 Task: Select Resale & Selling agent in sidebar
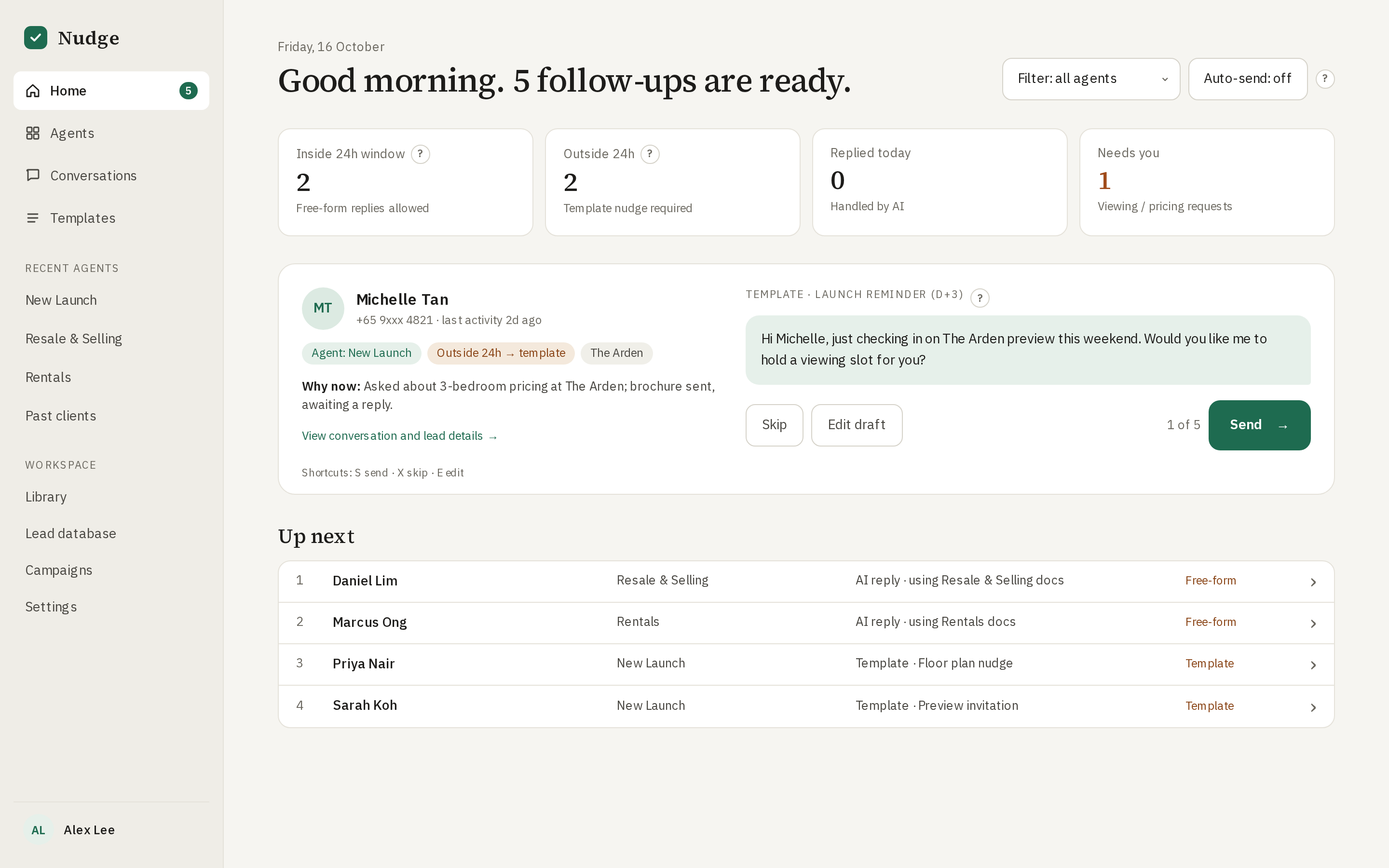click(x=73, y=339)
